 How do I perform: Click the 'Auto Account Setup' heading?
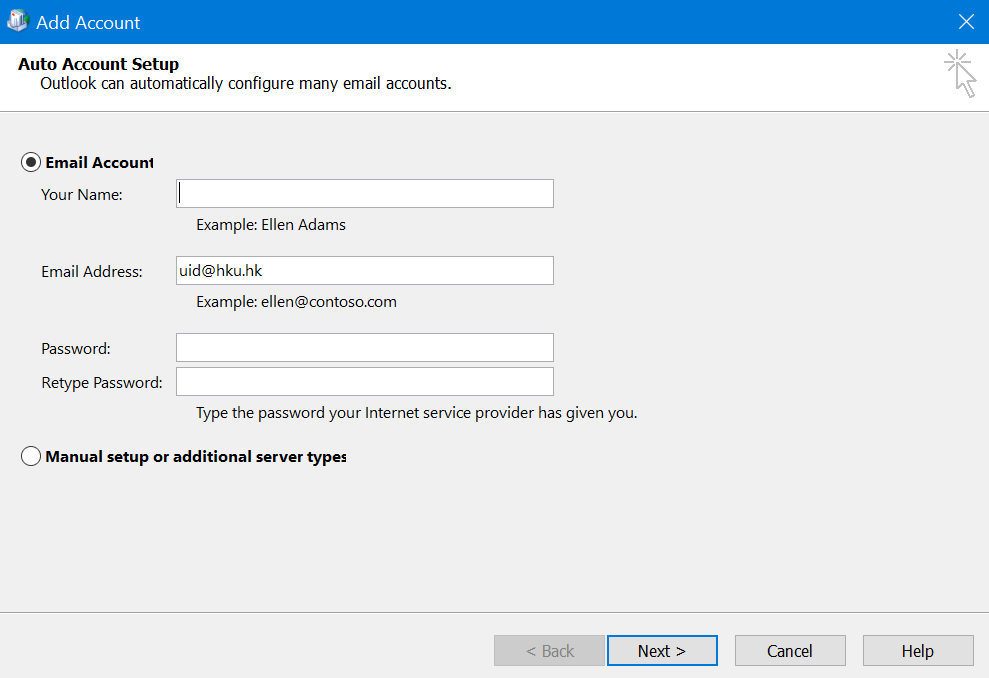pos(98,64)
